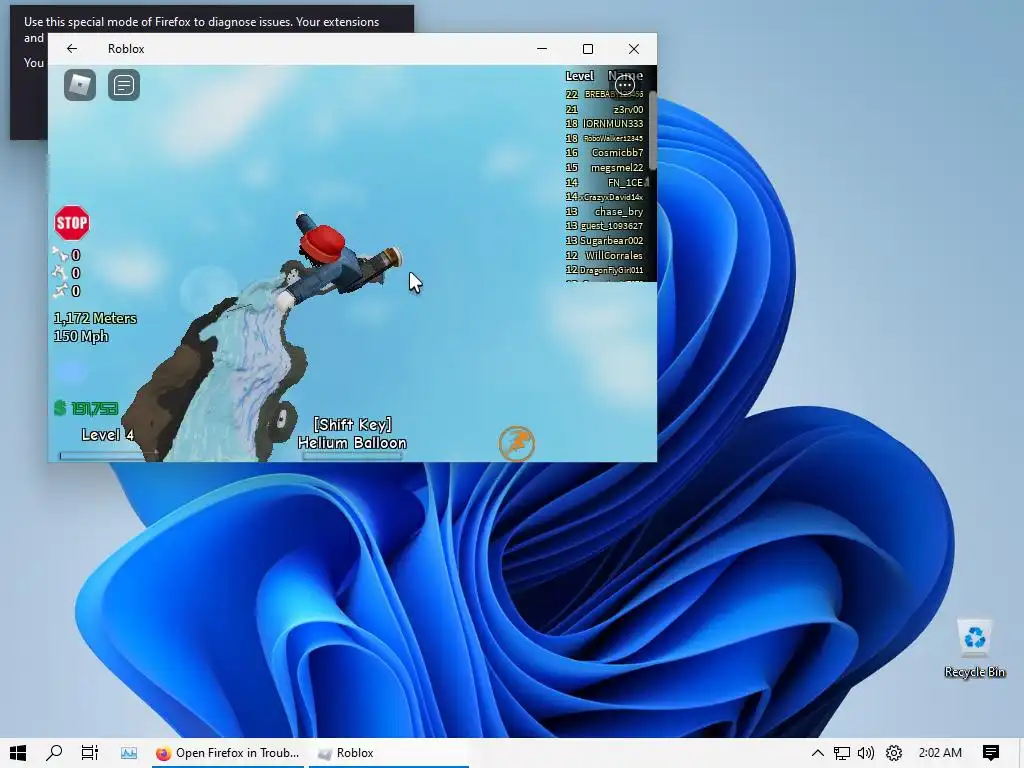
Task: Maximize the Roblox window
Action: [x=588, y=49]
